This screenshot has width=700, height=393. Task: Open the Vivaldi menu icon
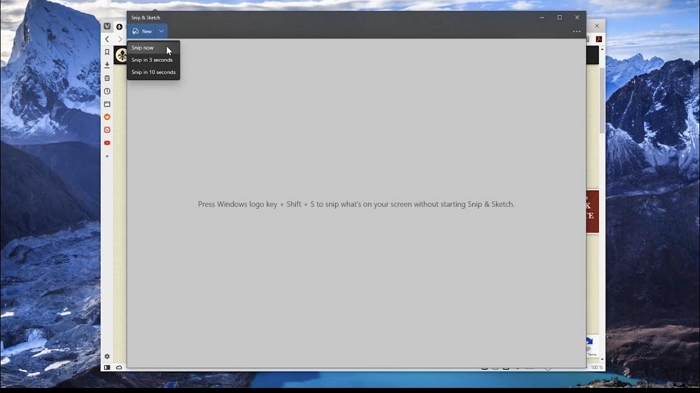coord(107,26)
